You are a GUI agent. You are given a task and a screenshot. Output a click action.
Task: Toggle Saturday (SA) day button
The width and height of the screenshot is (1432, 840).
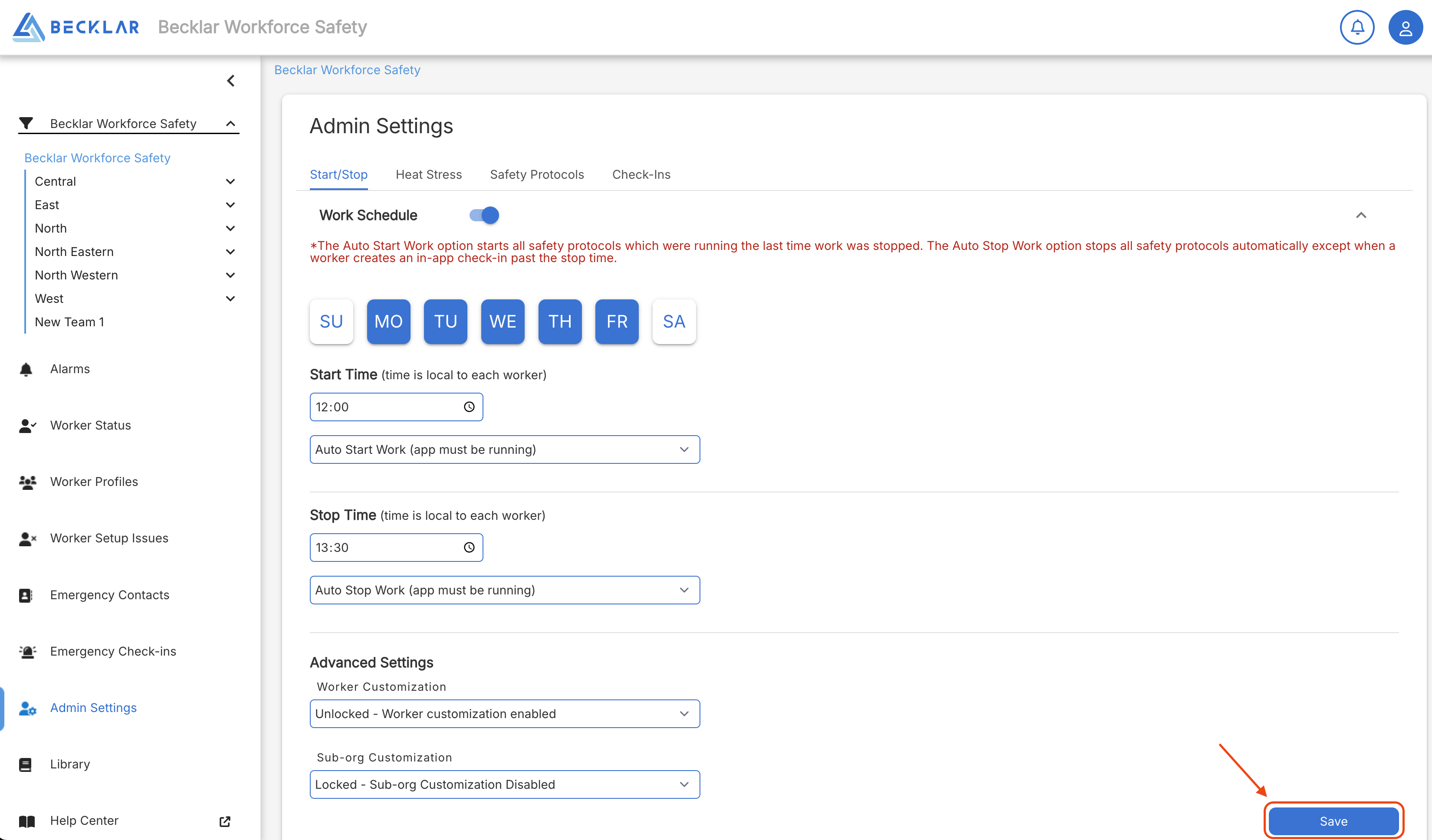(674, 322)
